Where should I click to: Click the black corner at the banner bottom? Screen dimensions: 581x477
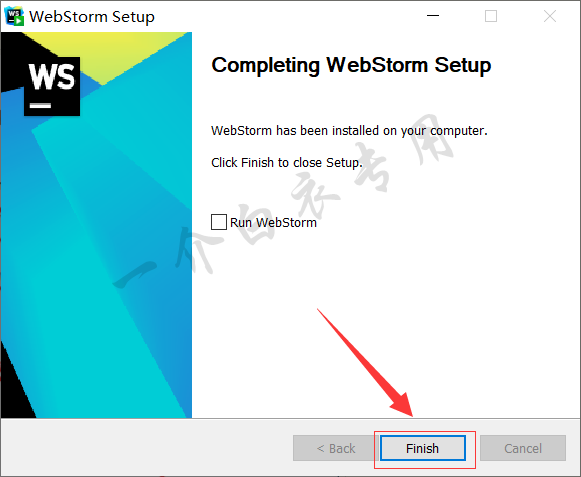tap(15, 389)
